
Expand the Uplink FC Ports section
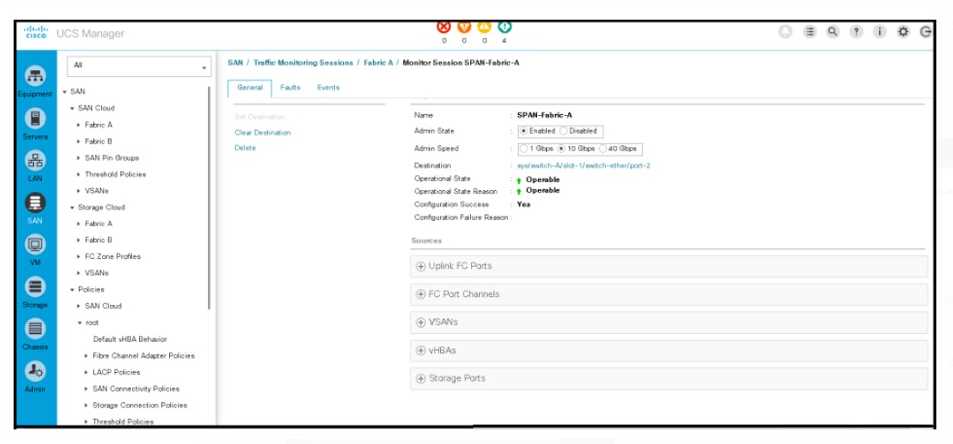click(421, 266)
